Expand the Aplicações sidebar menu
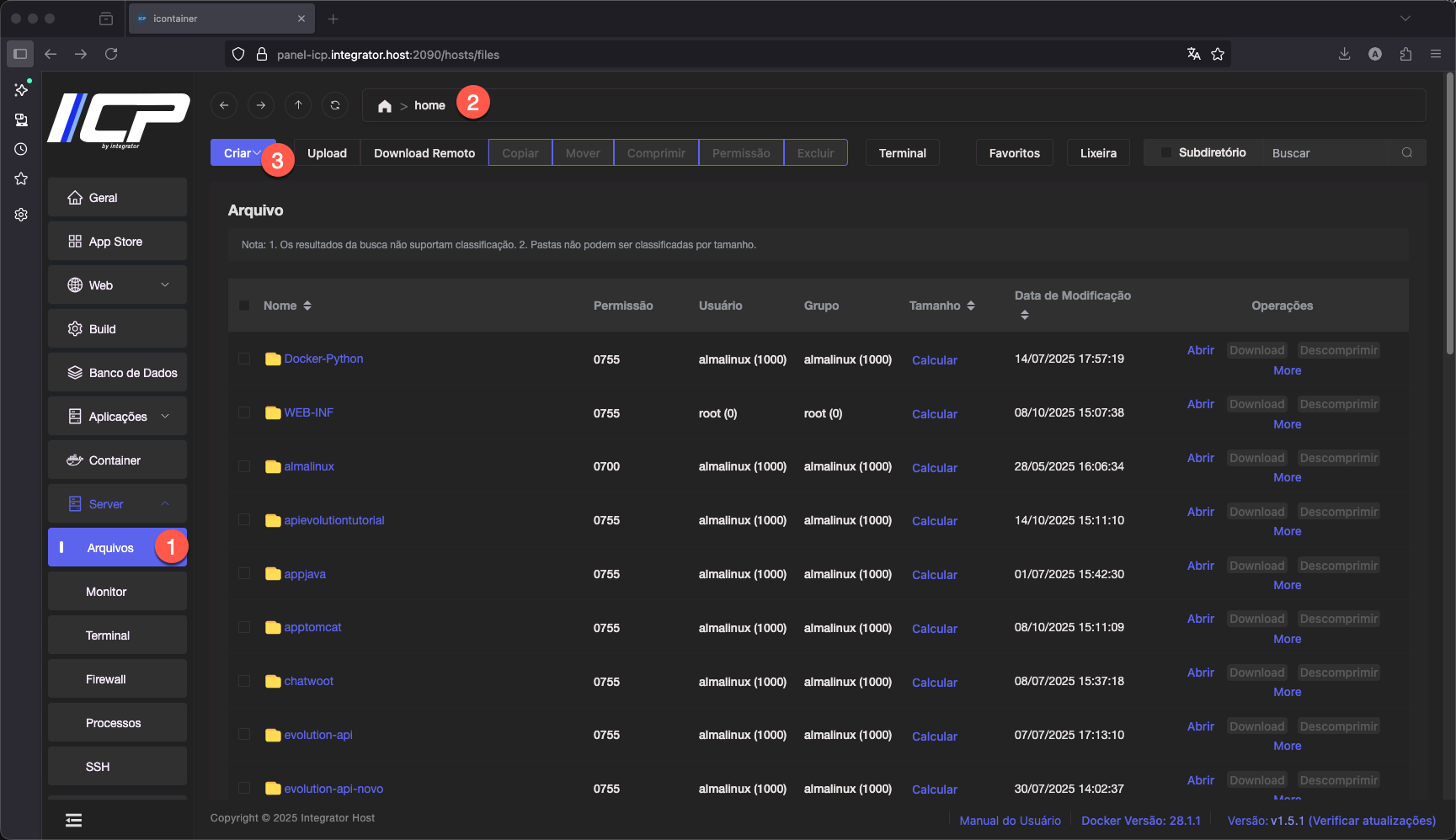Viewport: 1456px width, 840px height. pos(117,417)
